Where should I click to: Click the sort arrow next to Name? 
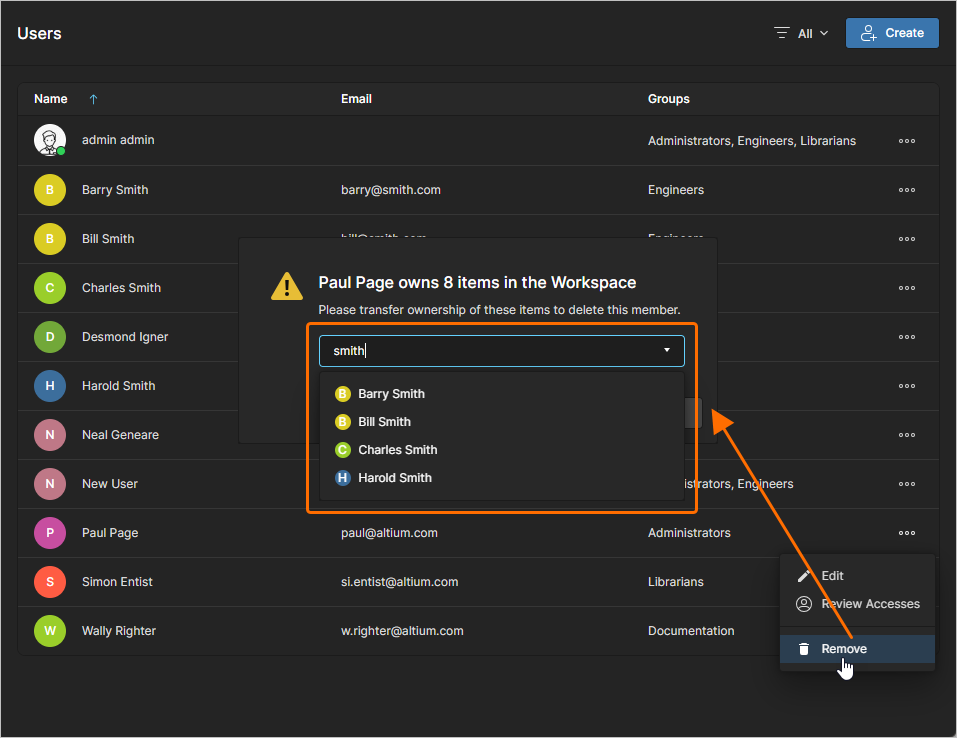(x=93, y=99)
